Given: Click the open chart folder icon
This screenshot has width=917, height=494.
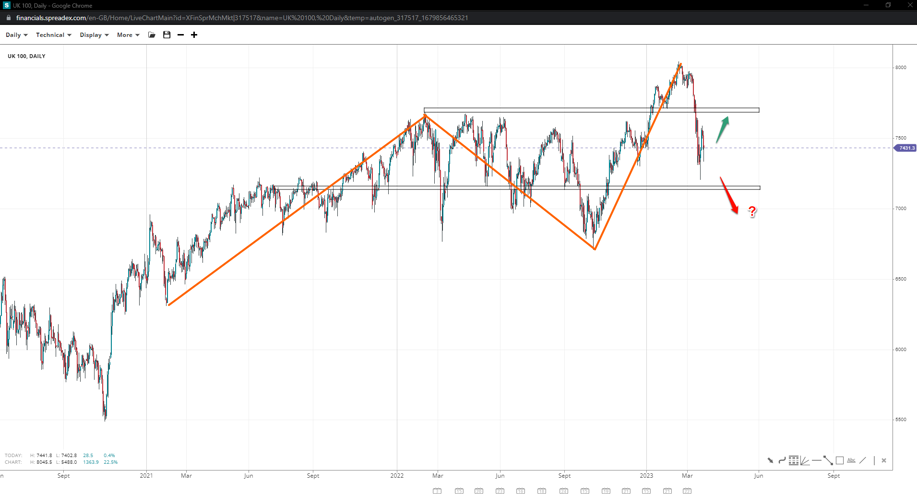Looking at the screenshot, I should point(152,35).
